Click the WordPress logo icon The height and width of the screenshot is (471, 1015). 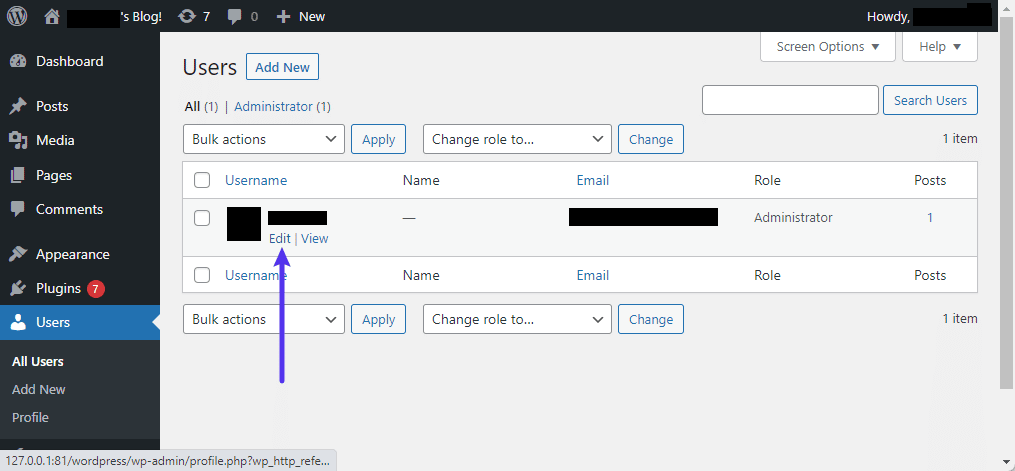17,16
